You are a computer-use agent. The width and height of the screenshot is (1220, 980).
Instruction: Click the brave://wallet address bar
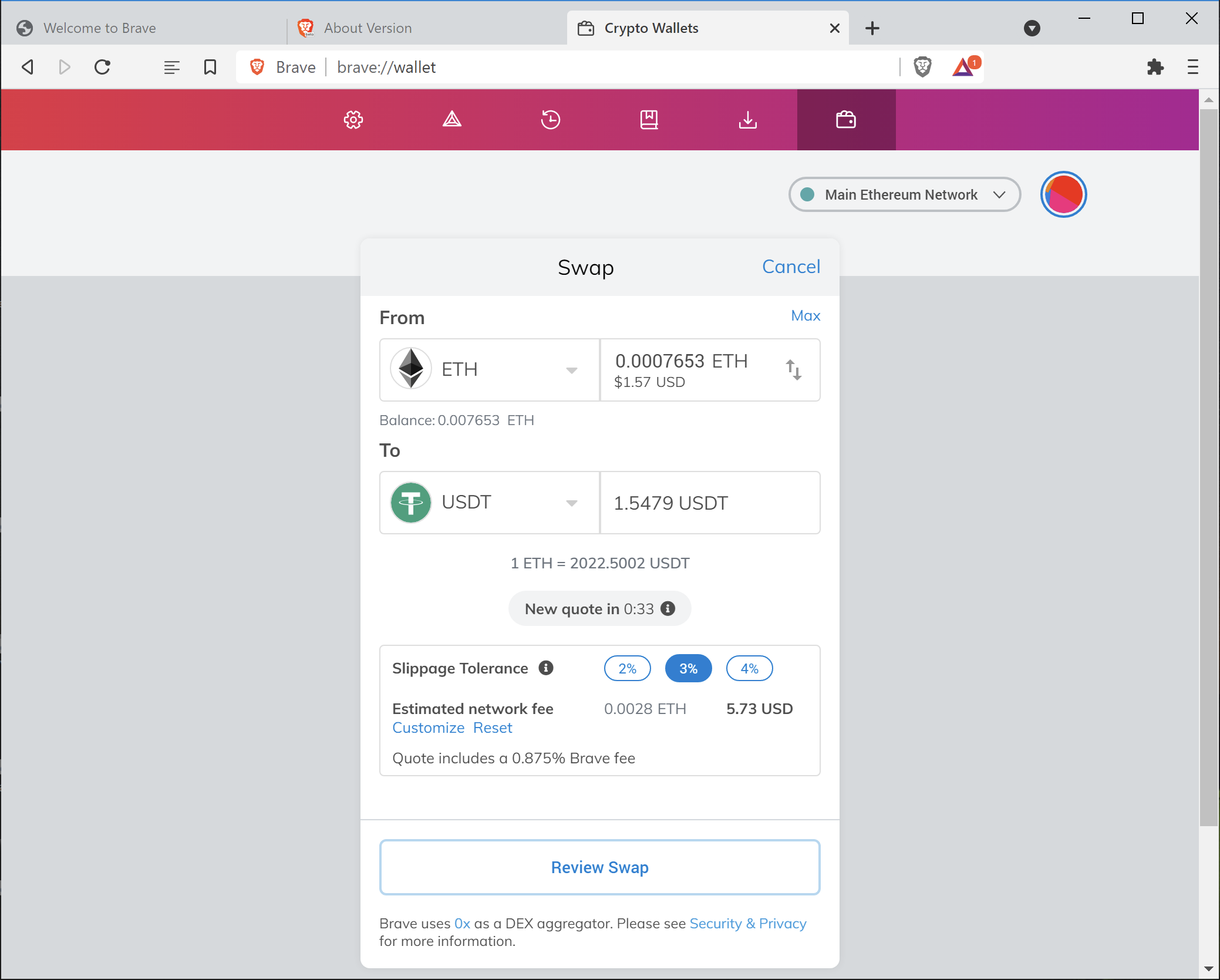click(611, 67)
